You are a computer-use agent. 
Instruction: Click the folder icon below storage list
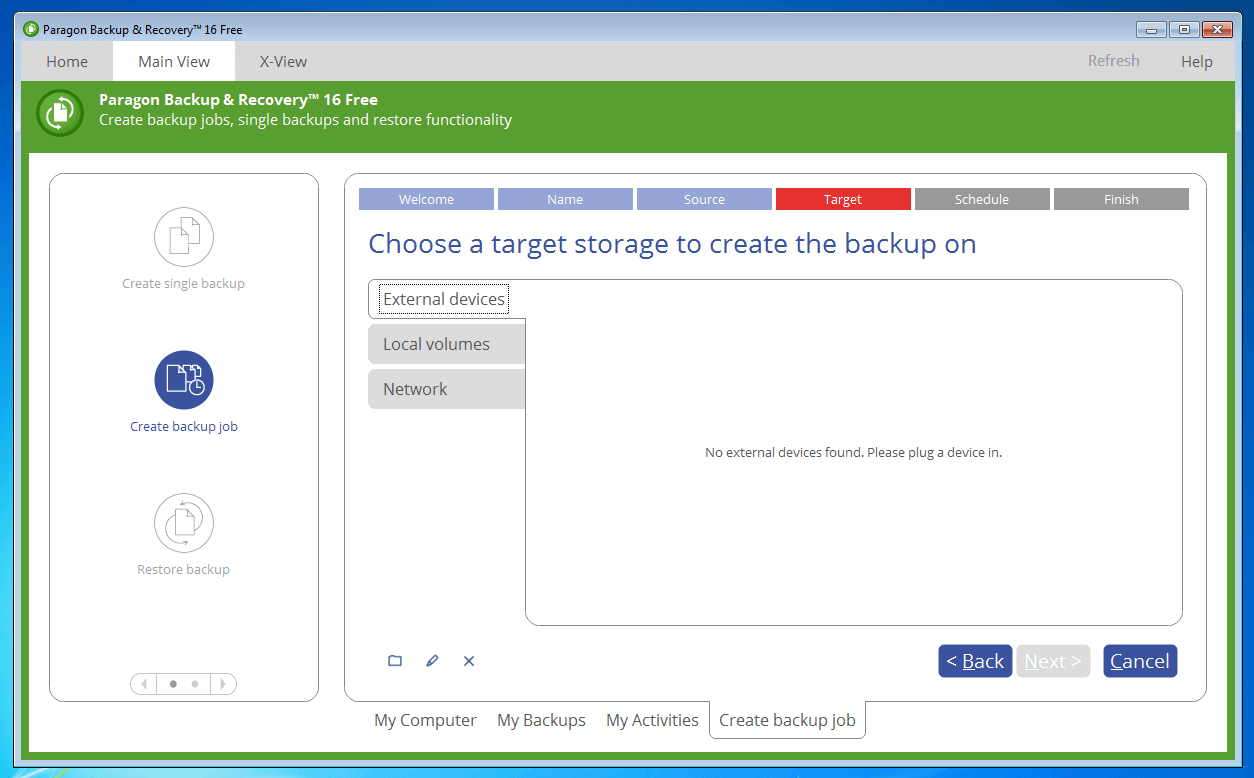pyautogui.click(x=395, y=661)
